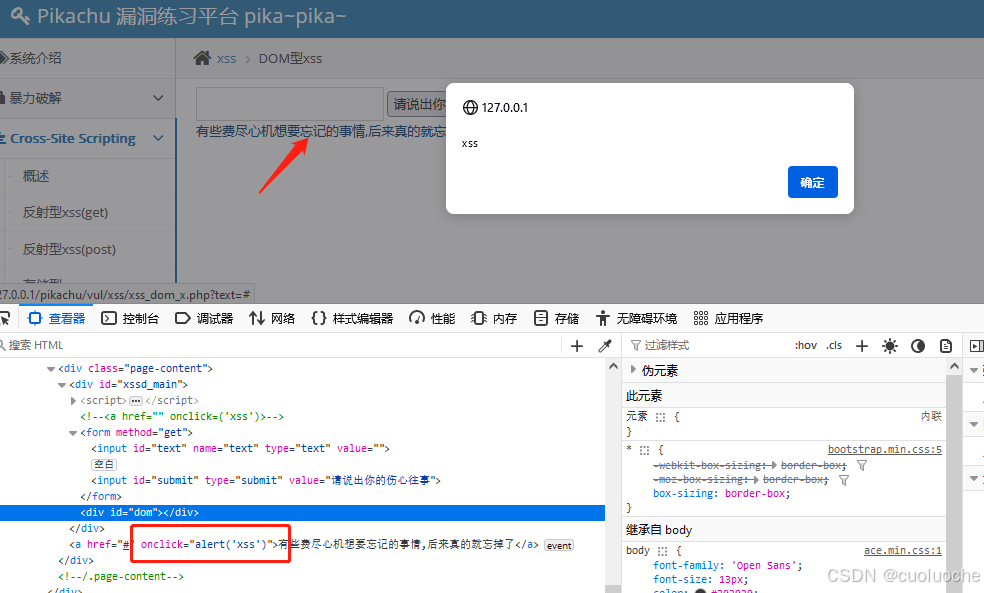Click the 请说出你的伤心往事 submit button
This screenshot has width=984, height=593.
click(x=417, y=104)
